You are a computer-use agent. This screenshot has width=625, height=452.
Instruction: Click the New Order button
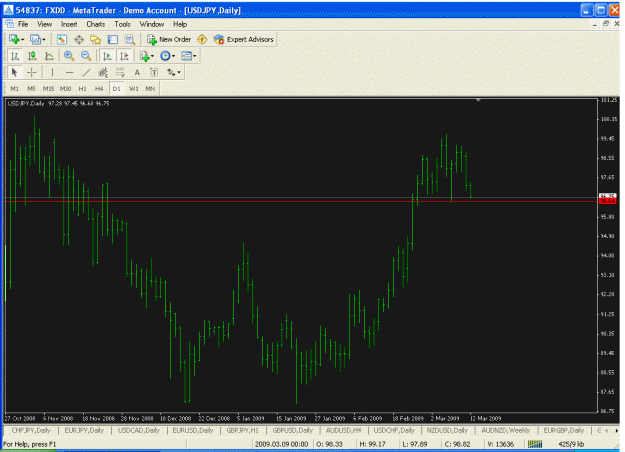tap(169, 39)
